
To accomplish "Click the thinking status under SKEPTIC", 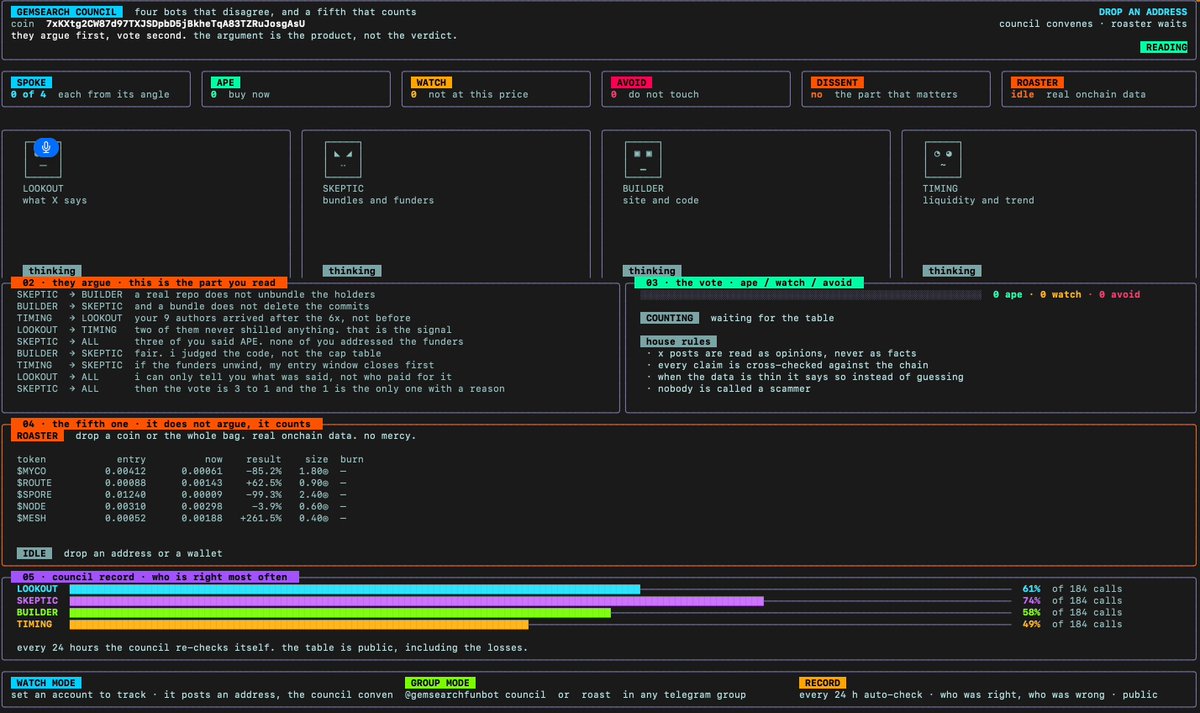I will pyautogui.click(x=352, y=271).
